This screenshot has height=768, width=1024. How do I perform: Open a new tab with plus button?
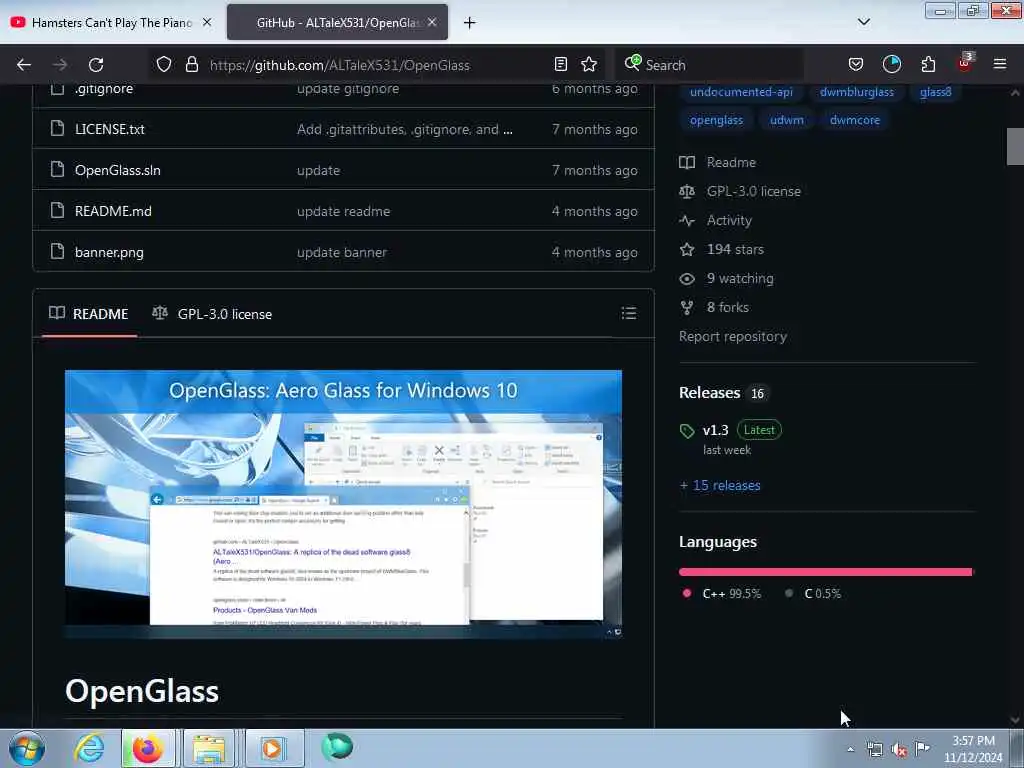470,23
